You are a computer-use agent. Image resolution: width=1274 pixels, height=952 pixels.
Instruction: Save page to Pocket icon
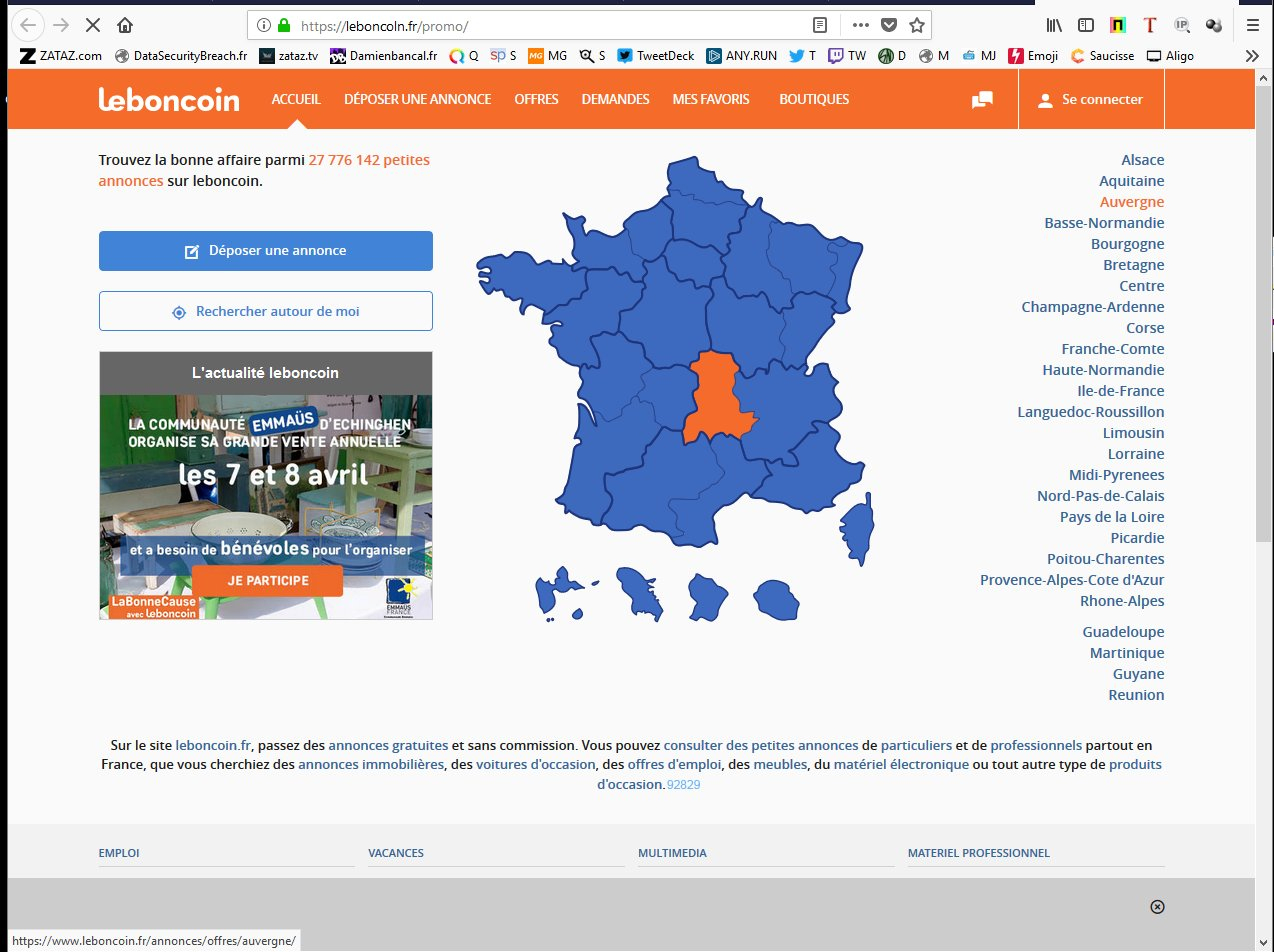pyautogui.click(x=888, y=25)
